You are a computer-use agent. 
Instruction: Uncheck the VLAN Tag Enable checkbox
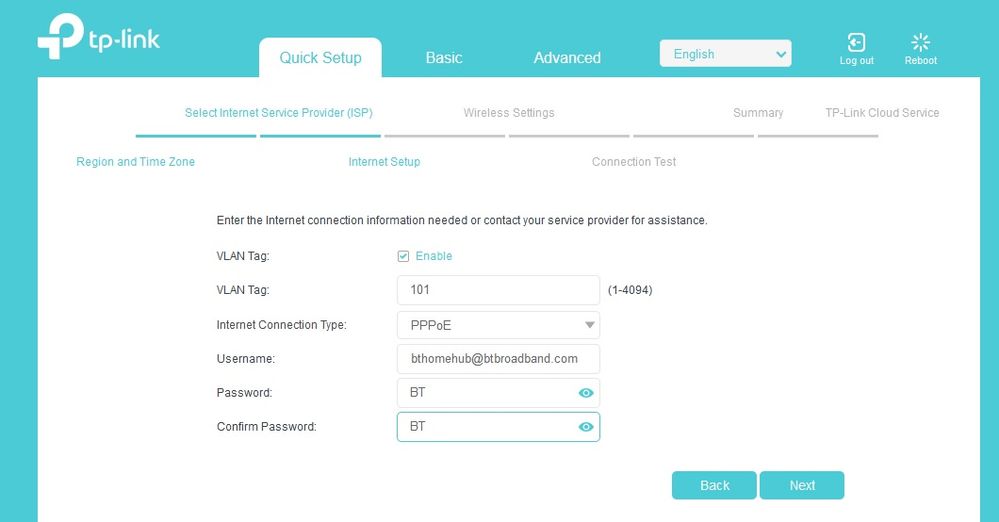[403, 256]
